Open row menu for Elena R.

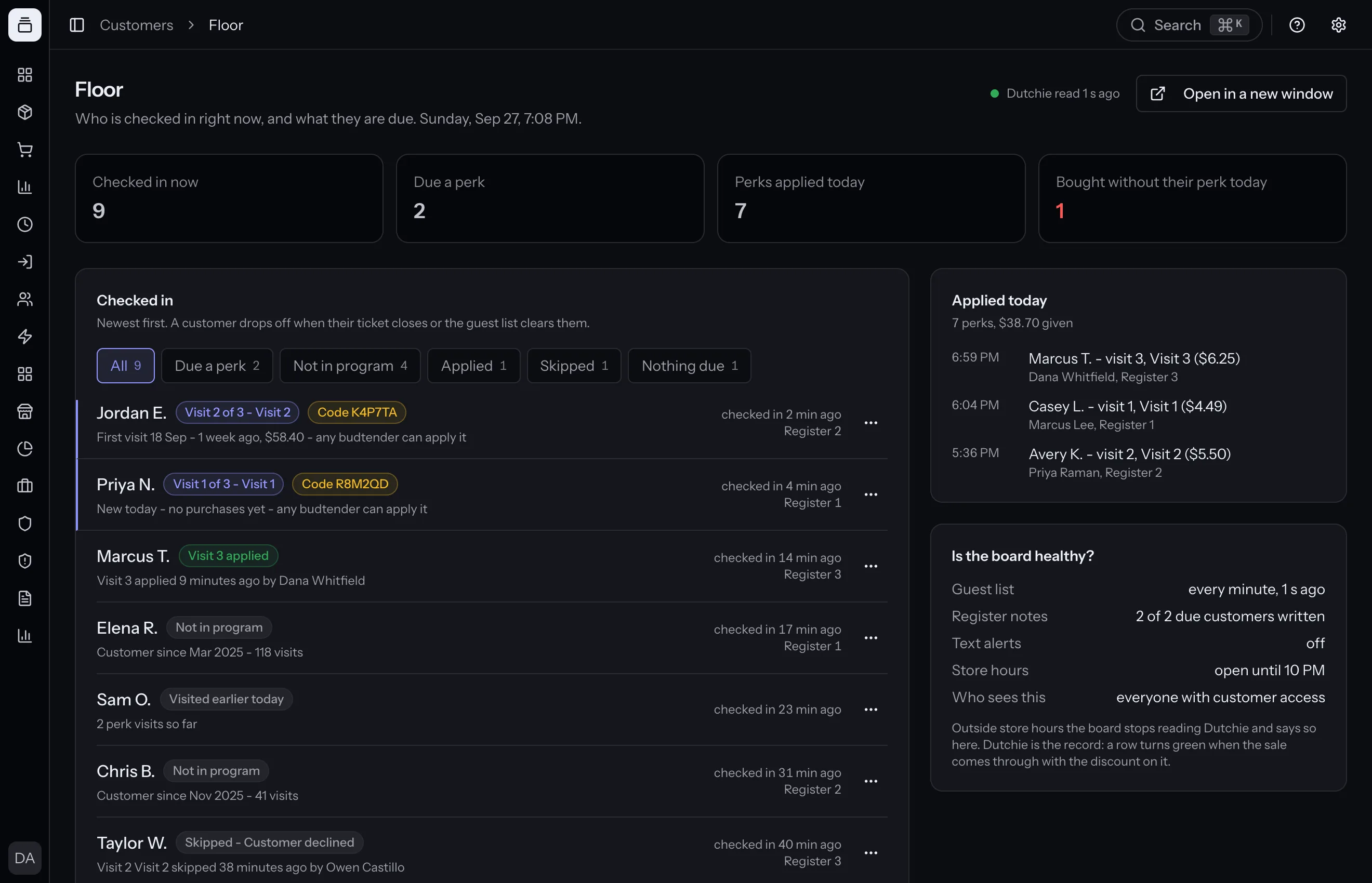click(x=870, y=638)
